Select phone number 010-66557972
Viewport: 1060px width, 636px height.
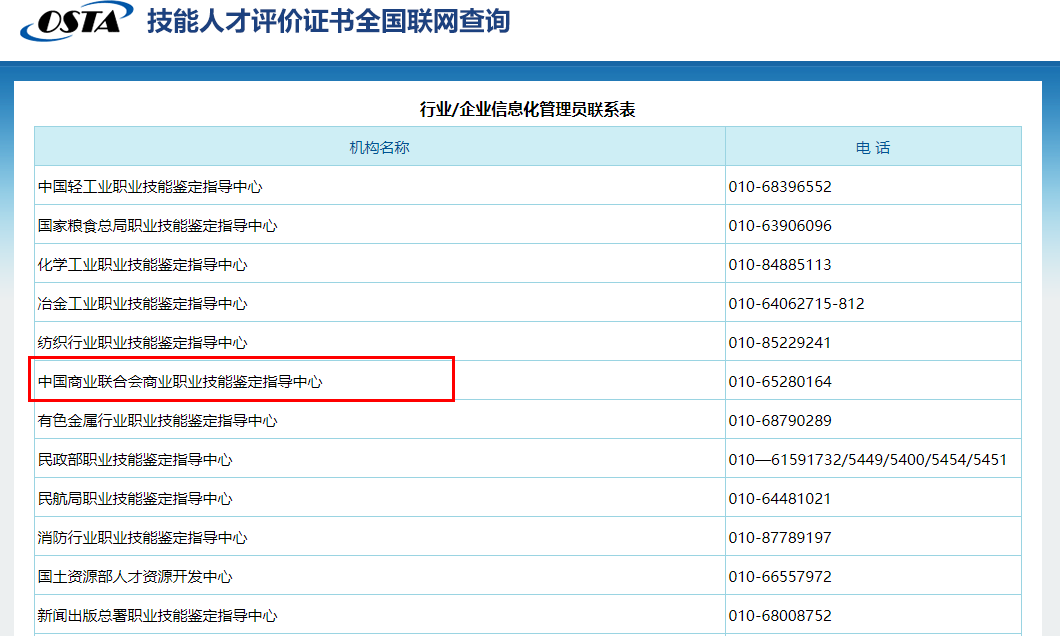point(780,577)
